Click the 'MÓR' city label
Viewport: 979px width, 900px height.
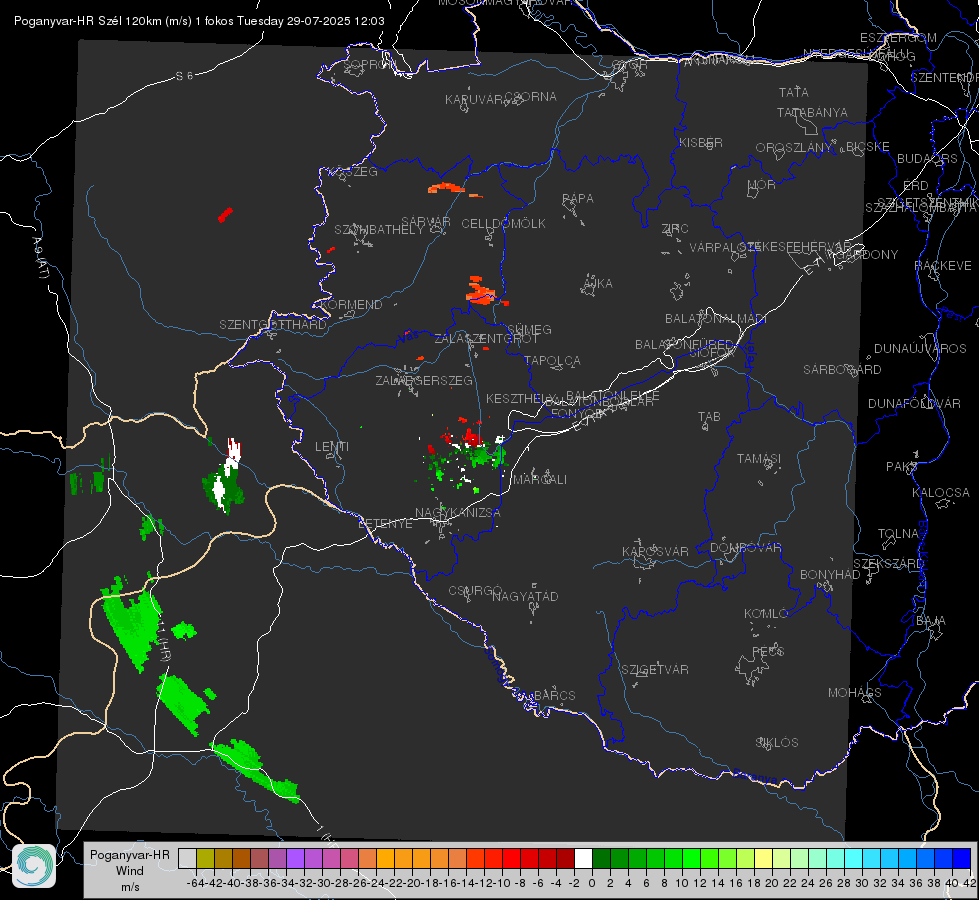coord(762,184)
